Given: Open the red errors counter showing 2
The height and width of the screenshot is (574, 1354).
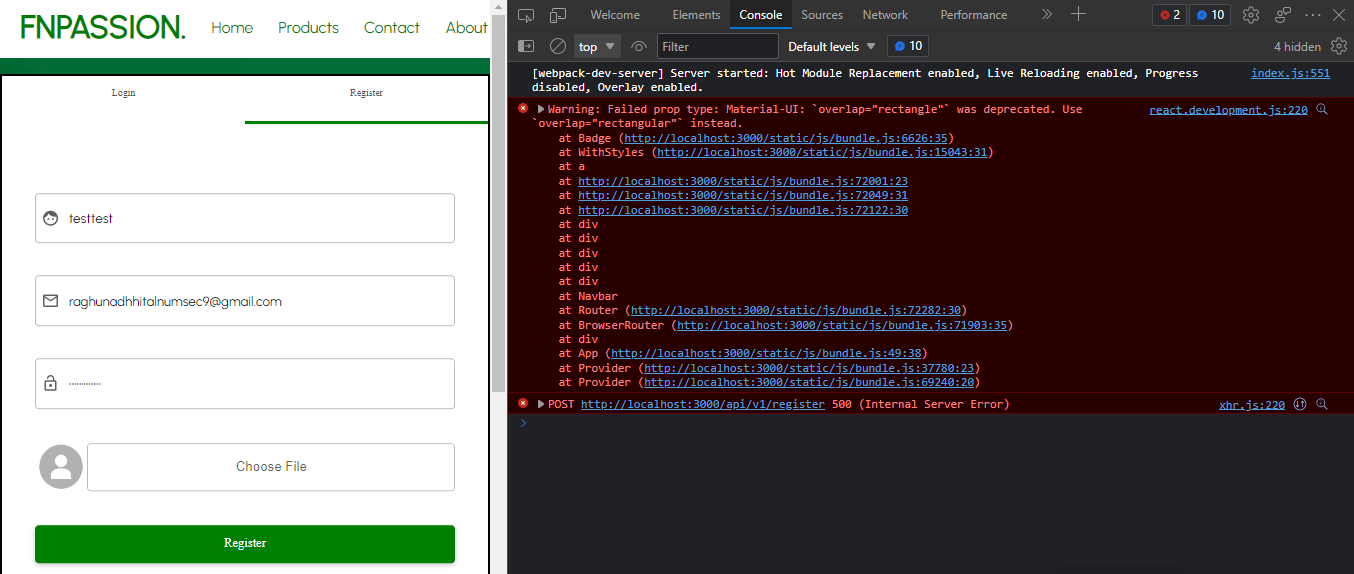Looking at the screenshot, I should tap(1169, 15).
